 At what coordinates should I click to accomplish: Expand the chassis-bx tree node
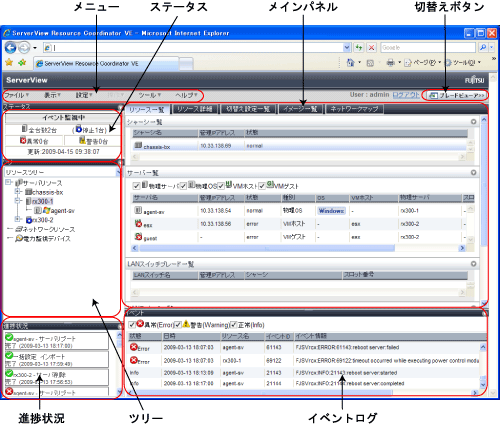pyautogui.click(x=18, y=192)
